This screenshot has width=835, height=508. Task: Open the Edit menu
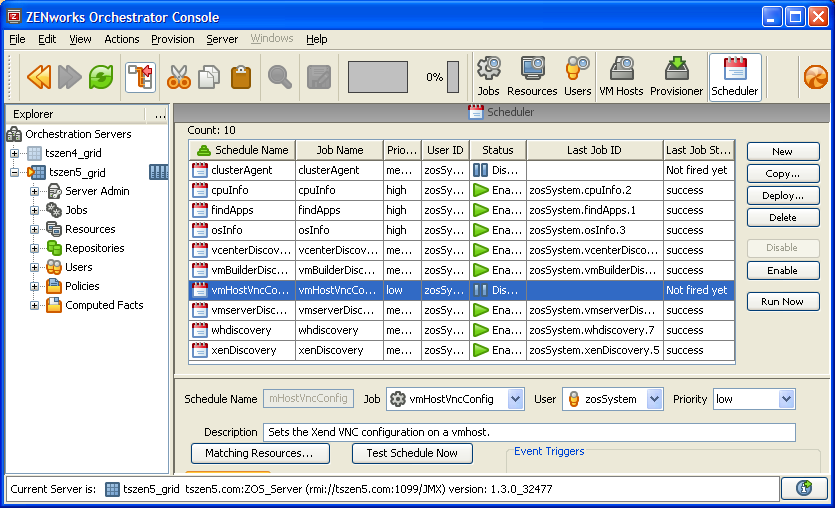[47, 39]
